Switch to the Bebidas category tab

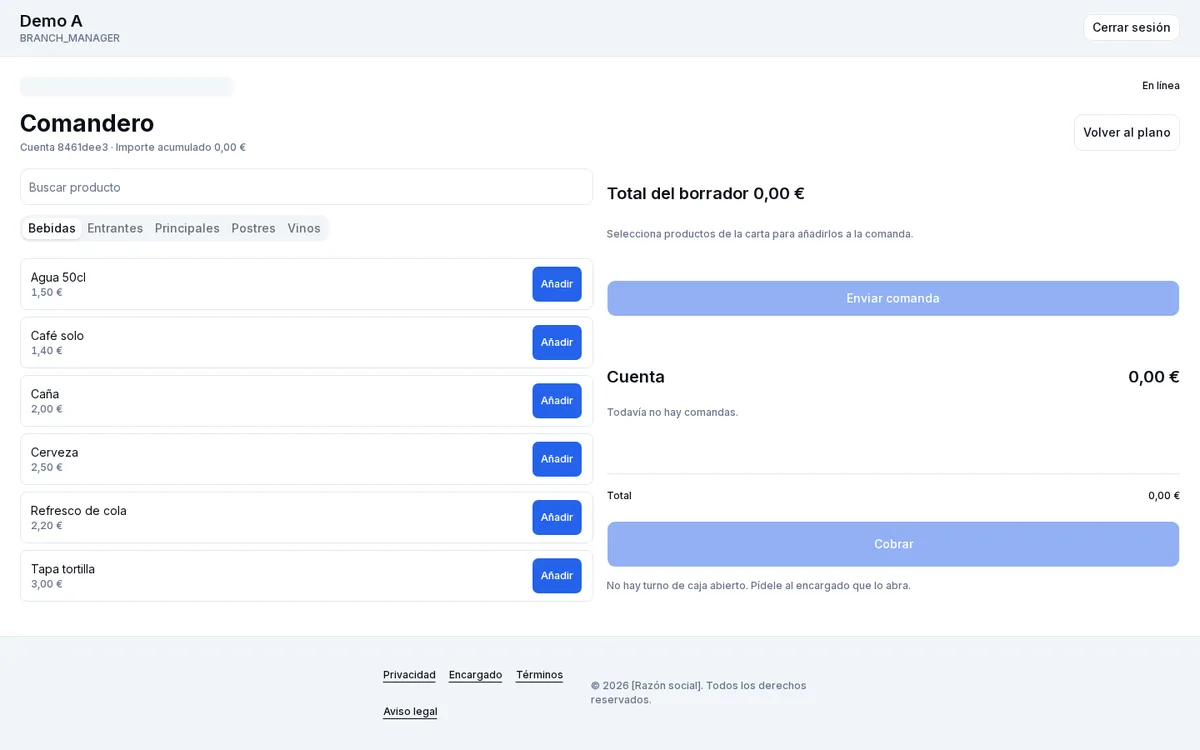point(52,228)
